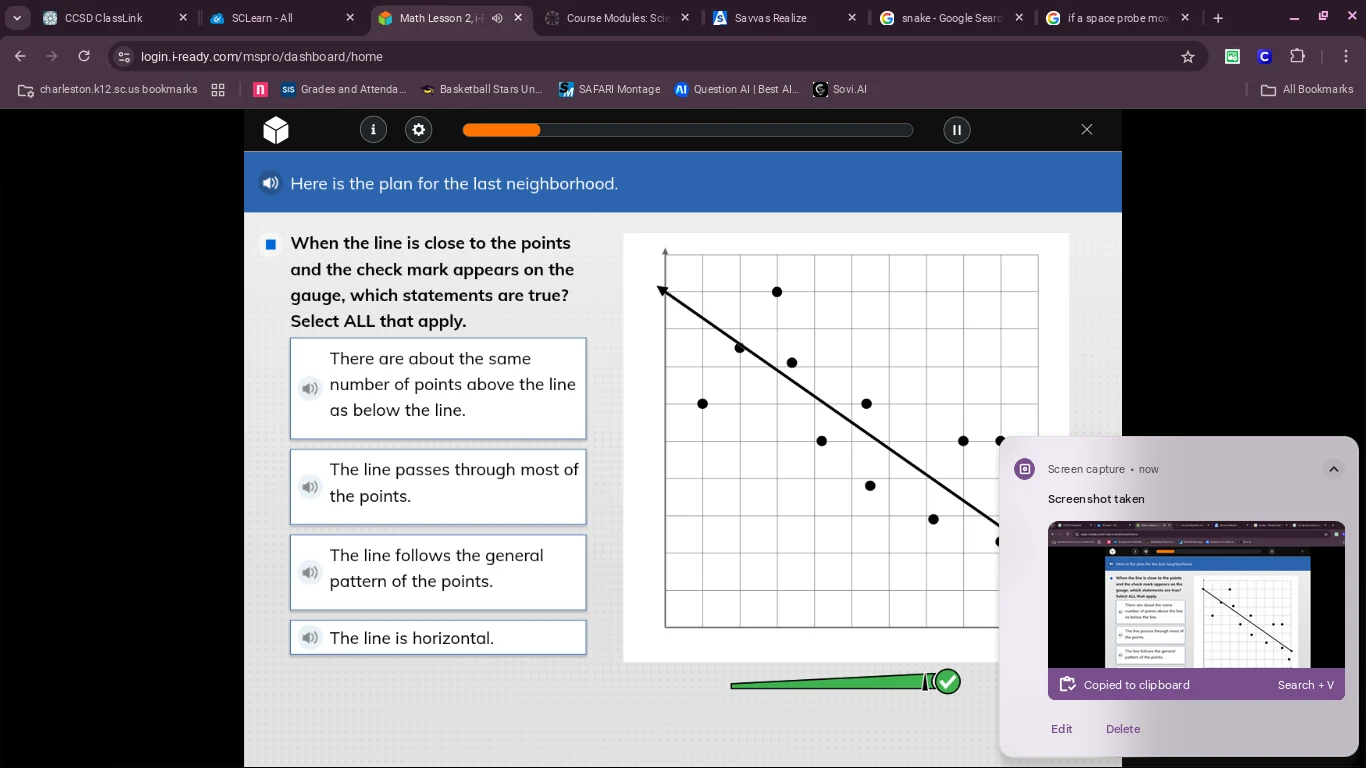
Task: Open the All Bookmarks folder
Action: coord(1307,90)
